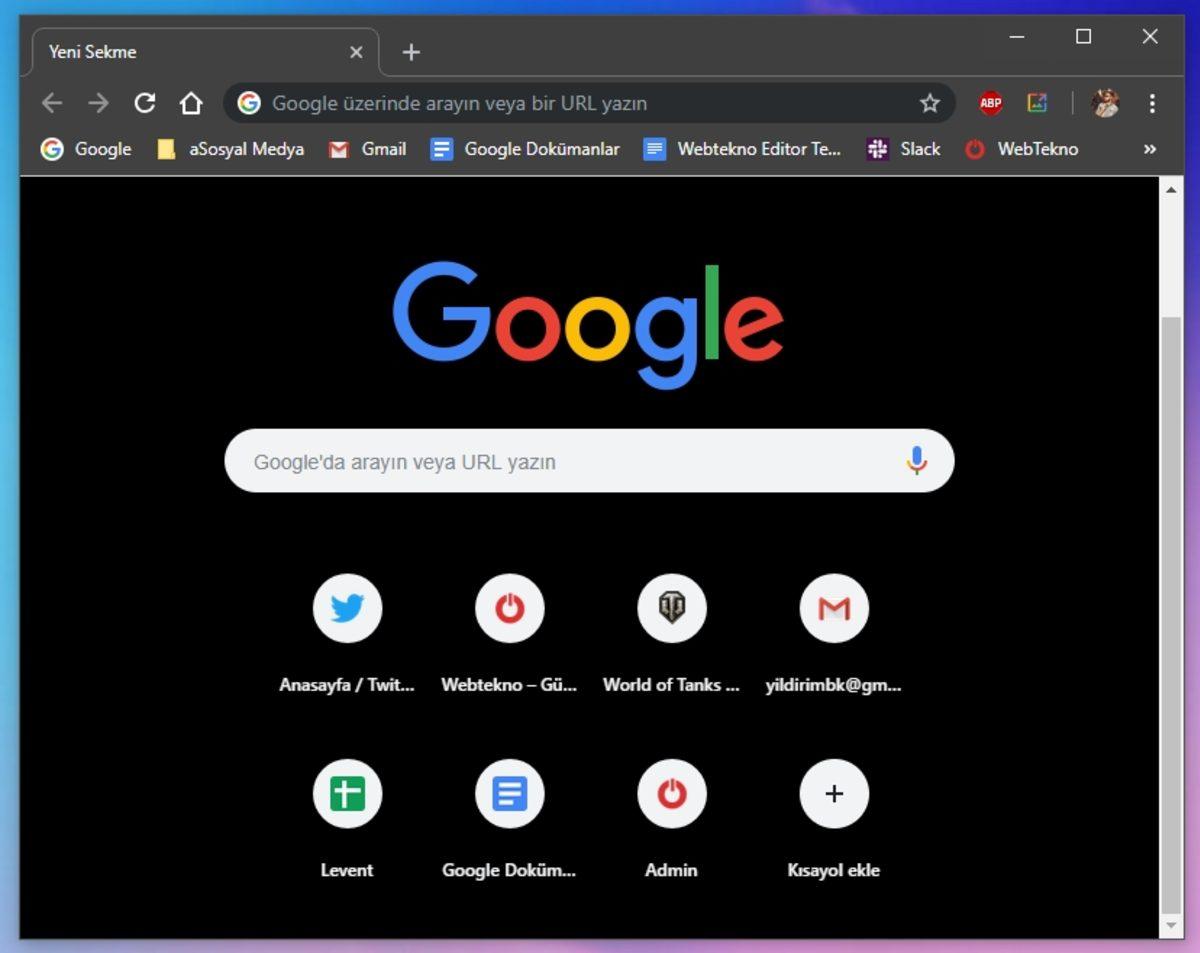Open the Adblock Plus extension icon
This screenshot has height=953, width=1200.
(990, 102)
